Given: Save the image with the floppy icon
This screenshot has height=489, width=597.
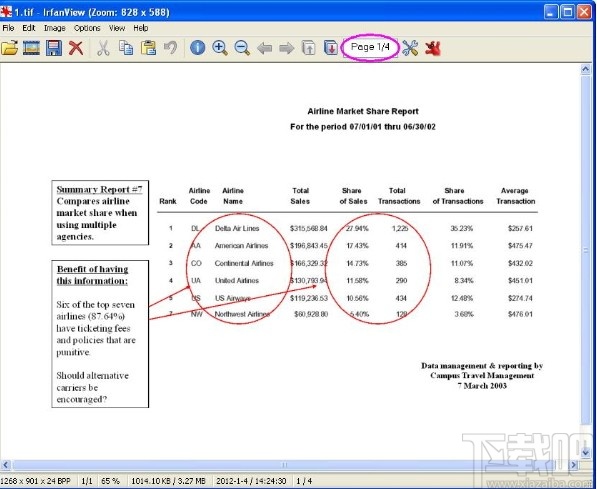Looking at the screenshot, I should [x=54, y=48].
